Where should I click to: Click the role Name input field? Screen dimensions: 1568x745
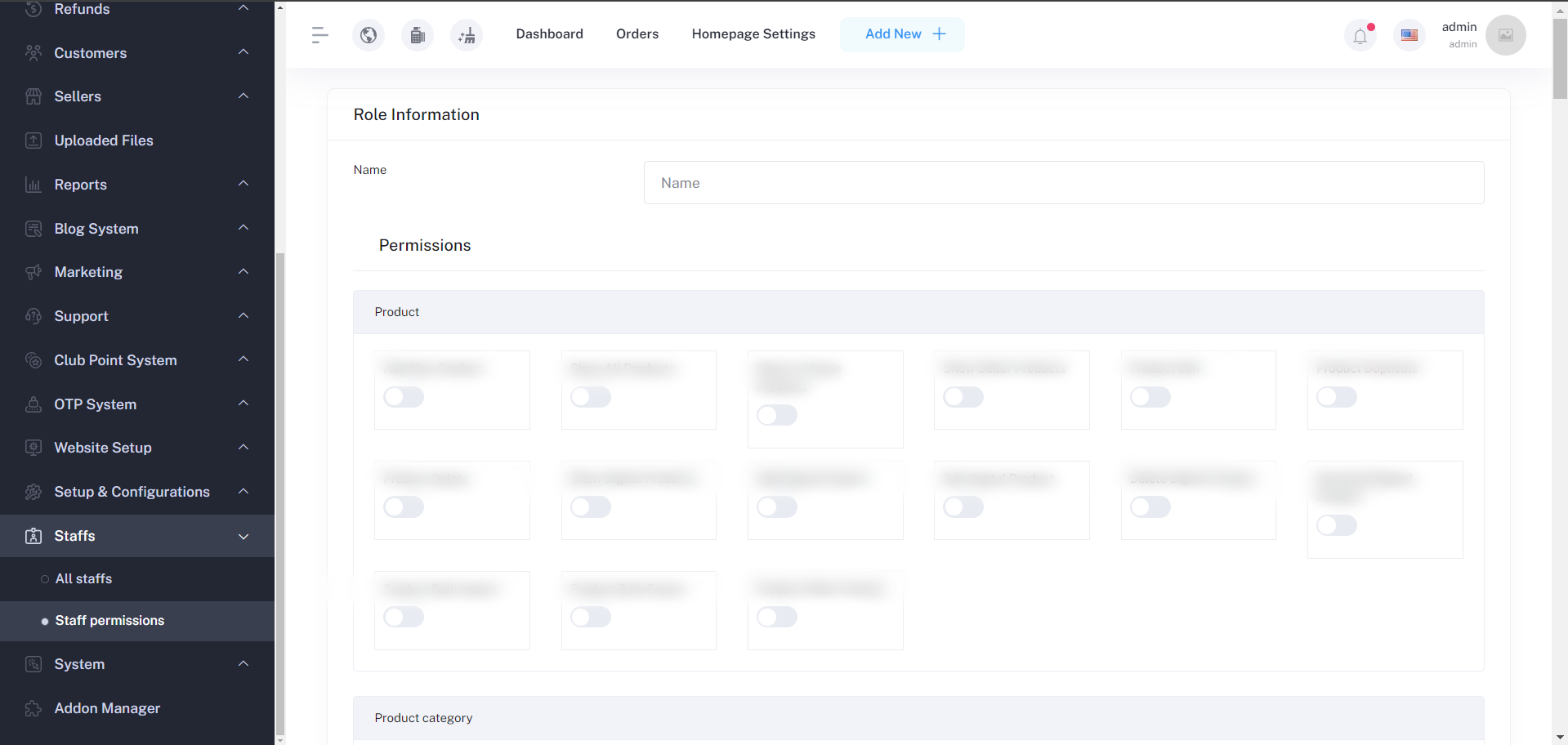tap(1063, 183)
